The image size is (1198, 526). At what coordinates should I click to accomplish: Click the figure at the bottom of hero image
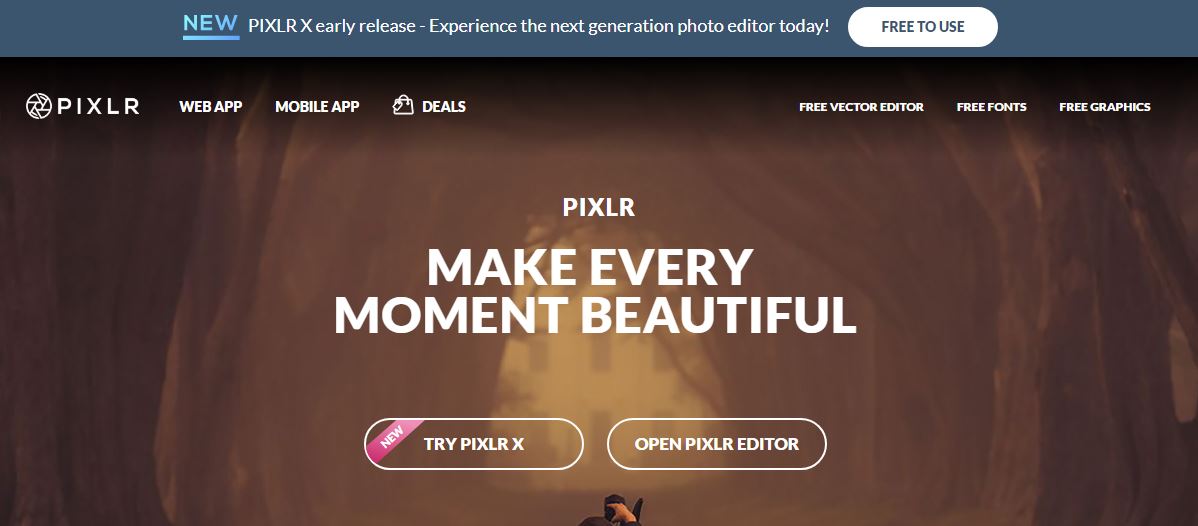(x=621, y=511)
